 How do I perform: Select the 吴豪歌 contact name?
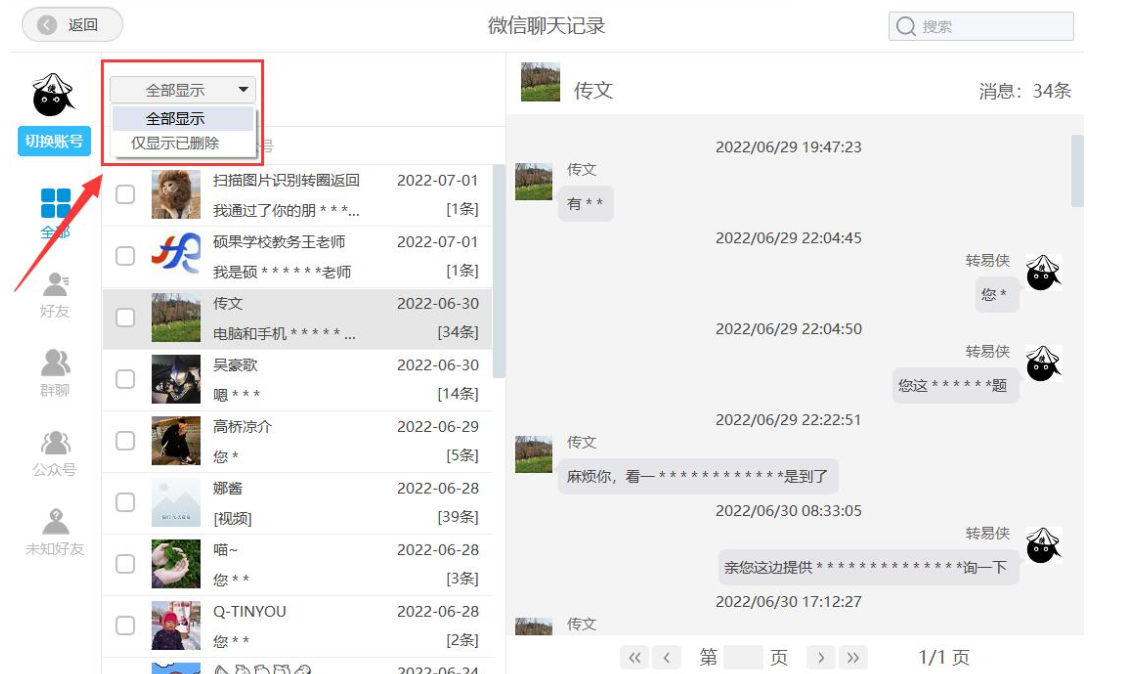tap(235, 365)
